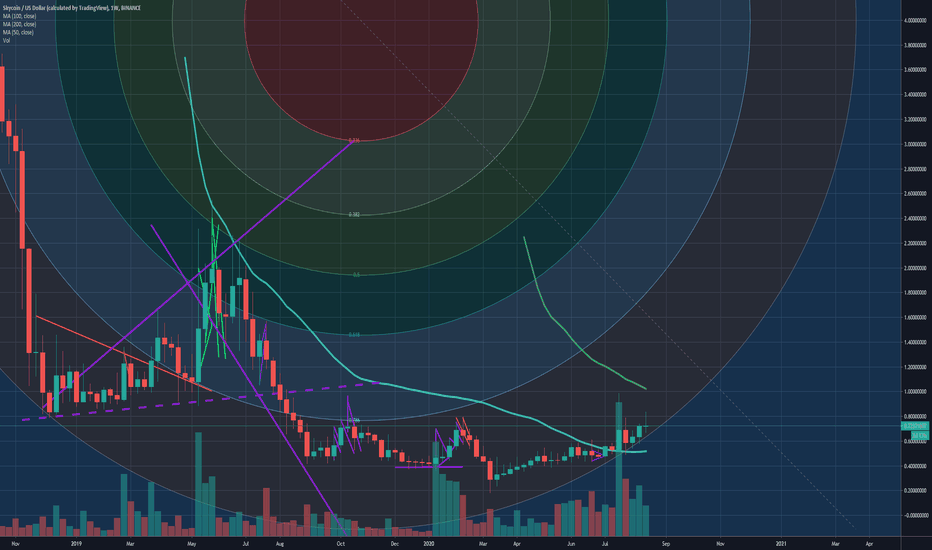932x550 pixels.
Task: Click the countdown label below current price
Action: [x=920, y=436]
